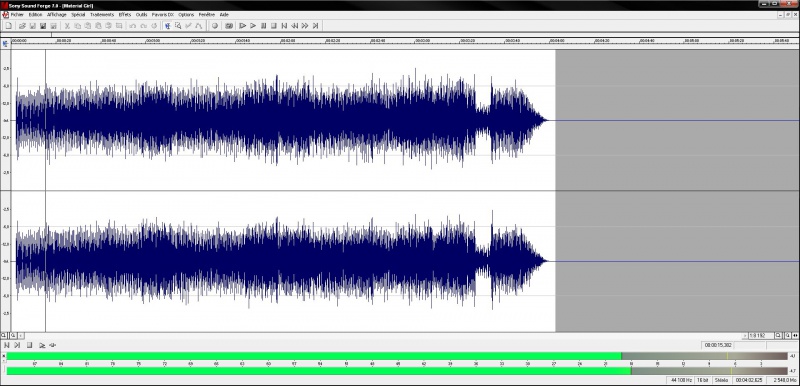Viewport: 800px width, 386px height.
Task: Open the Fichier menu
Action: coord(17,15)
